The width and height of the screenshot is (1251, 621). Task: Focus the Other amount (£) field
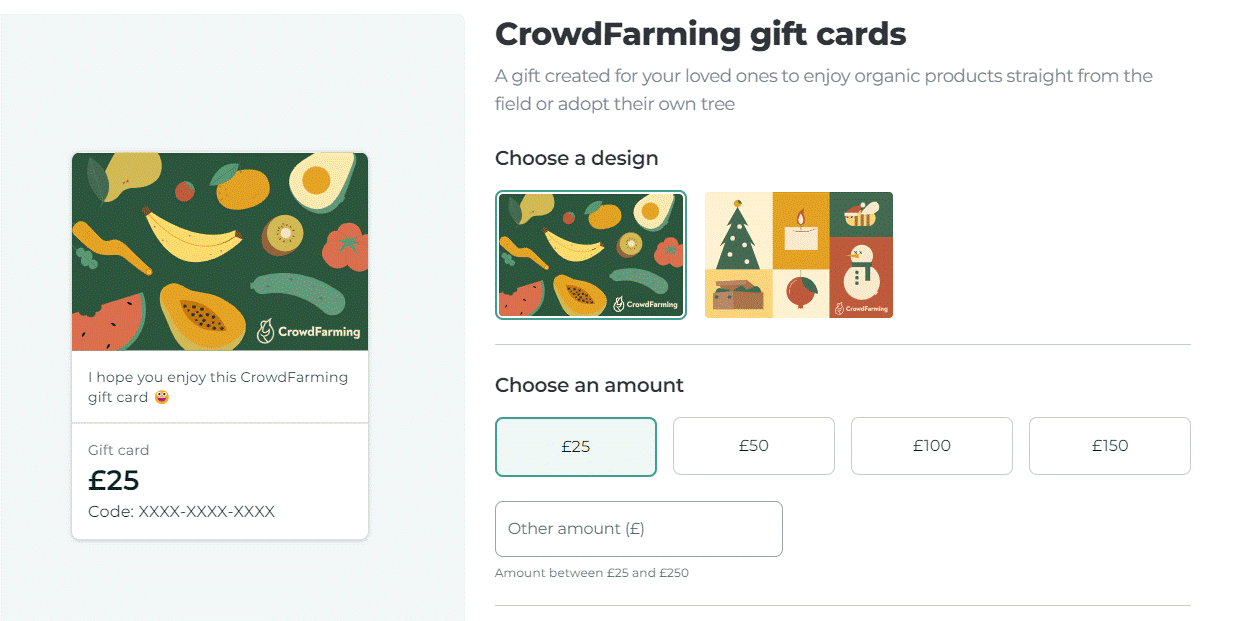(x=639, y=529)
